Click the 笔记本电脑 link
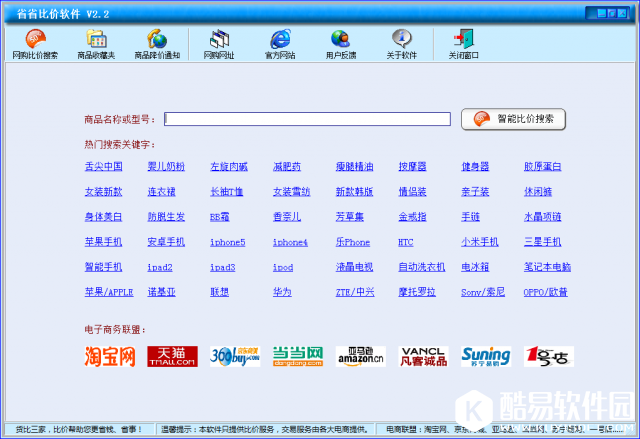This screenshot has height=439, width=640. [547, 267]
